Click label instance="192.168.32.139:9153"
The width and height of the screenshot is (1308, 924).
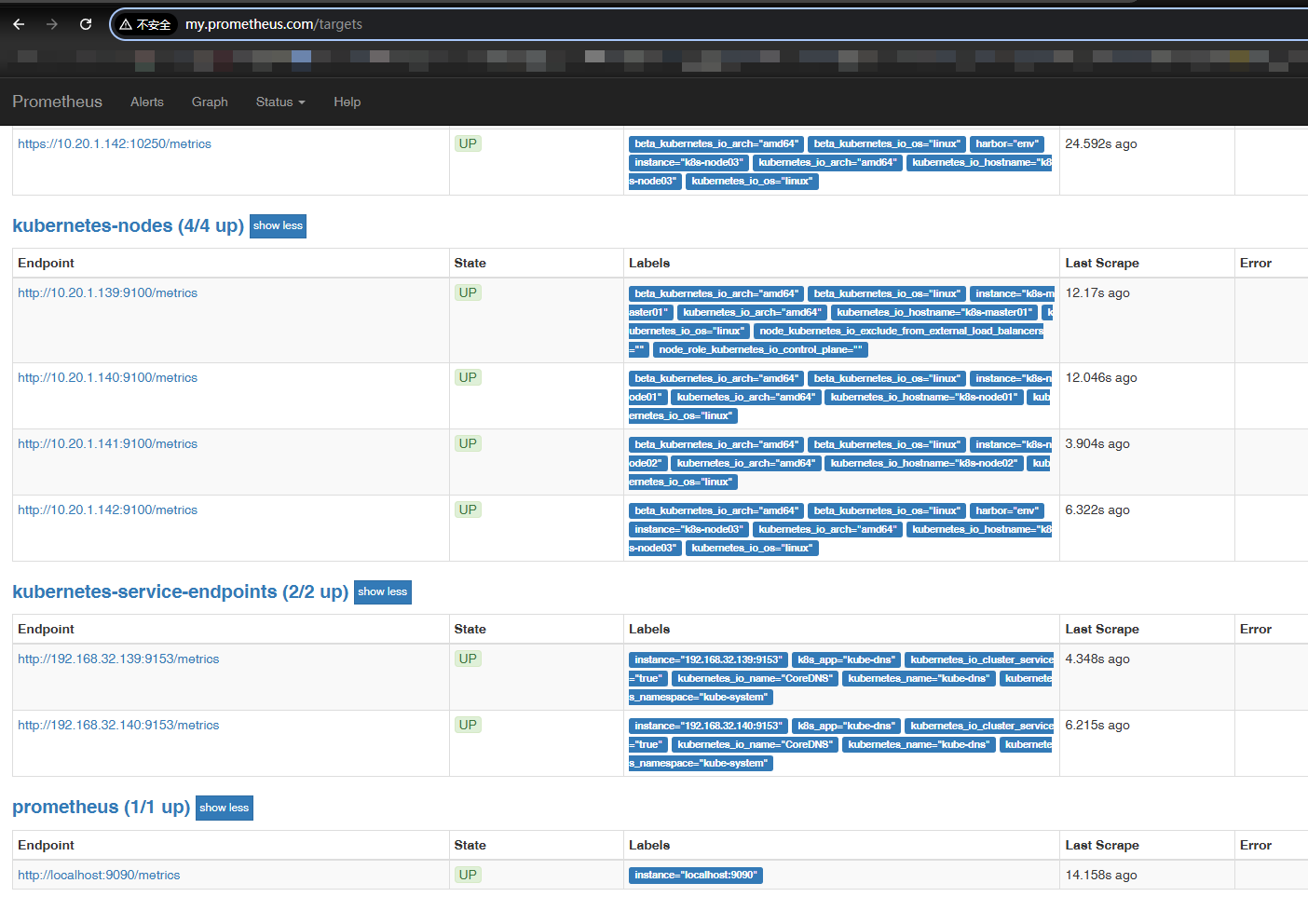point(708,659)
